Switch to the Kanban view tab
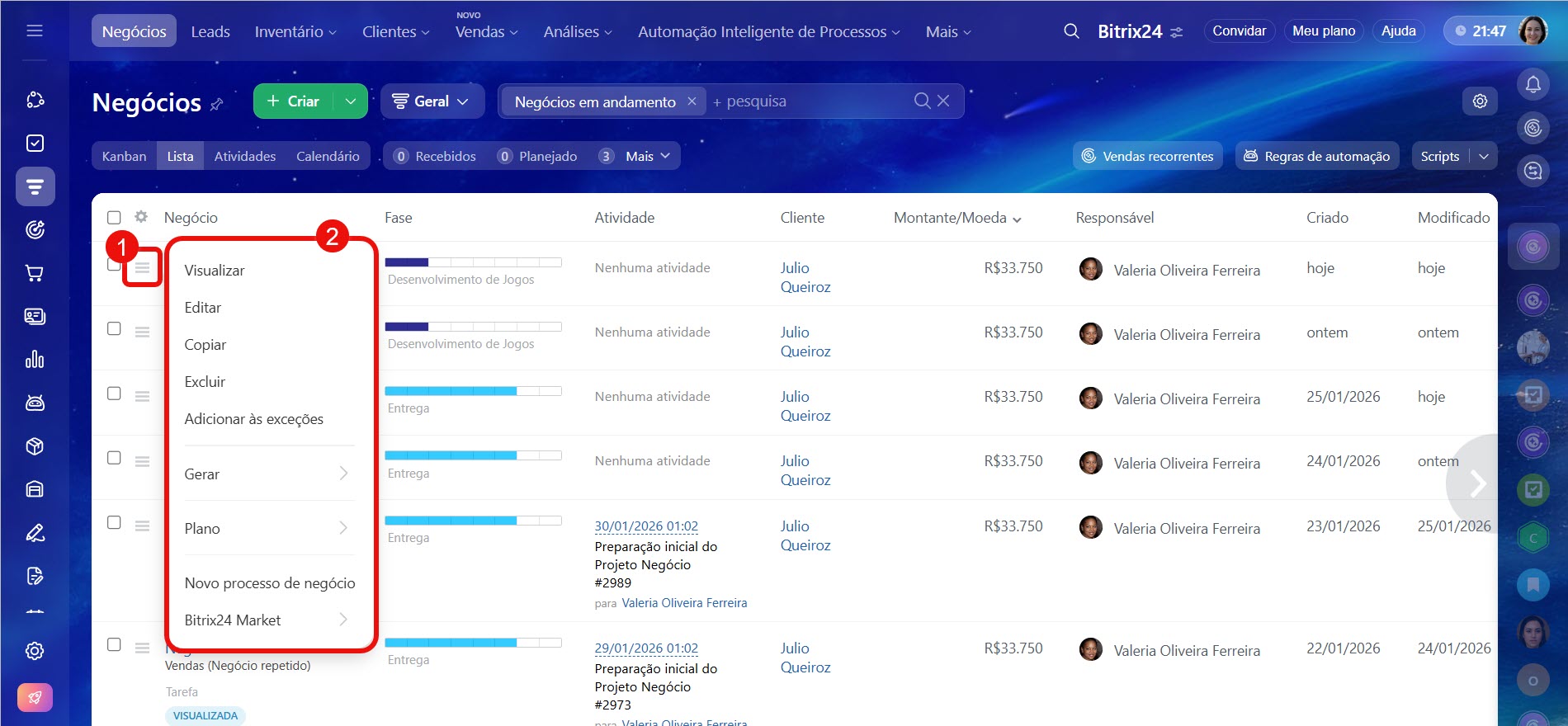The width and height of the screenshot is (1568, 726). point(124,156)
